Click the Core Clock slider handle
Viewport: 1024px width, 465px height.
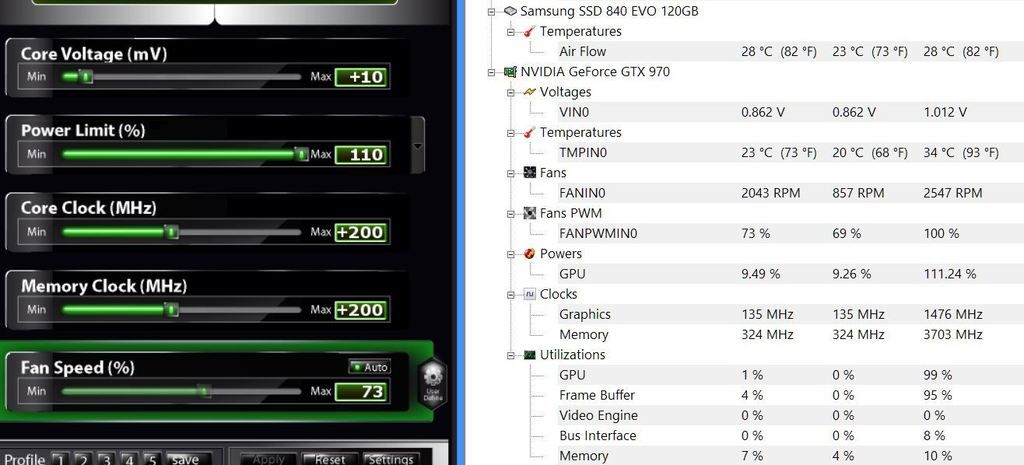pos(171,232)
